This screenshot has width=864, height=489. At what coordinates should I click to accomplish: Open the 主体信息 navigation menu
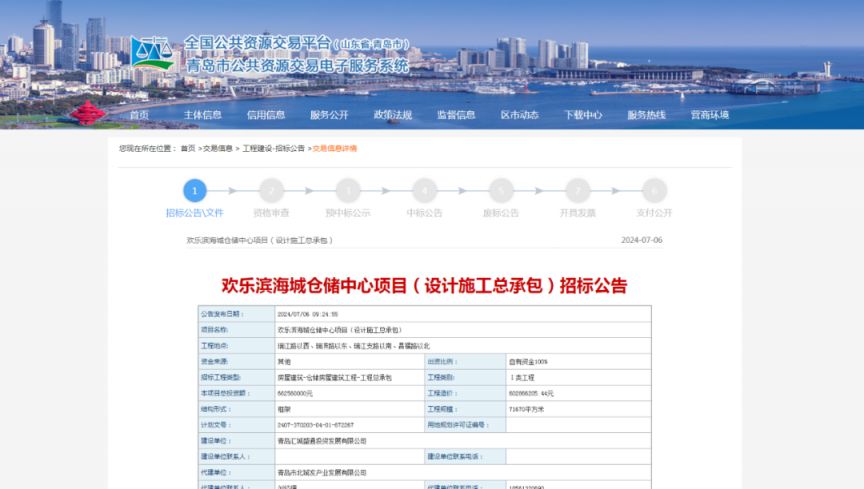pyautogui.click(x=202, y=115)
